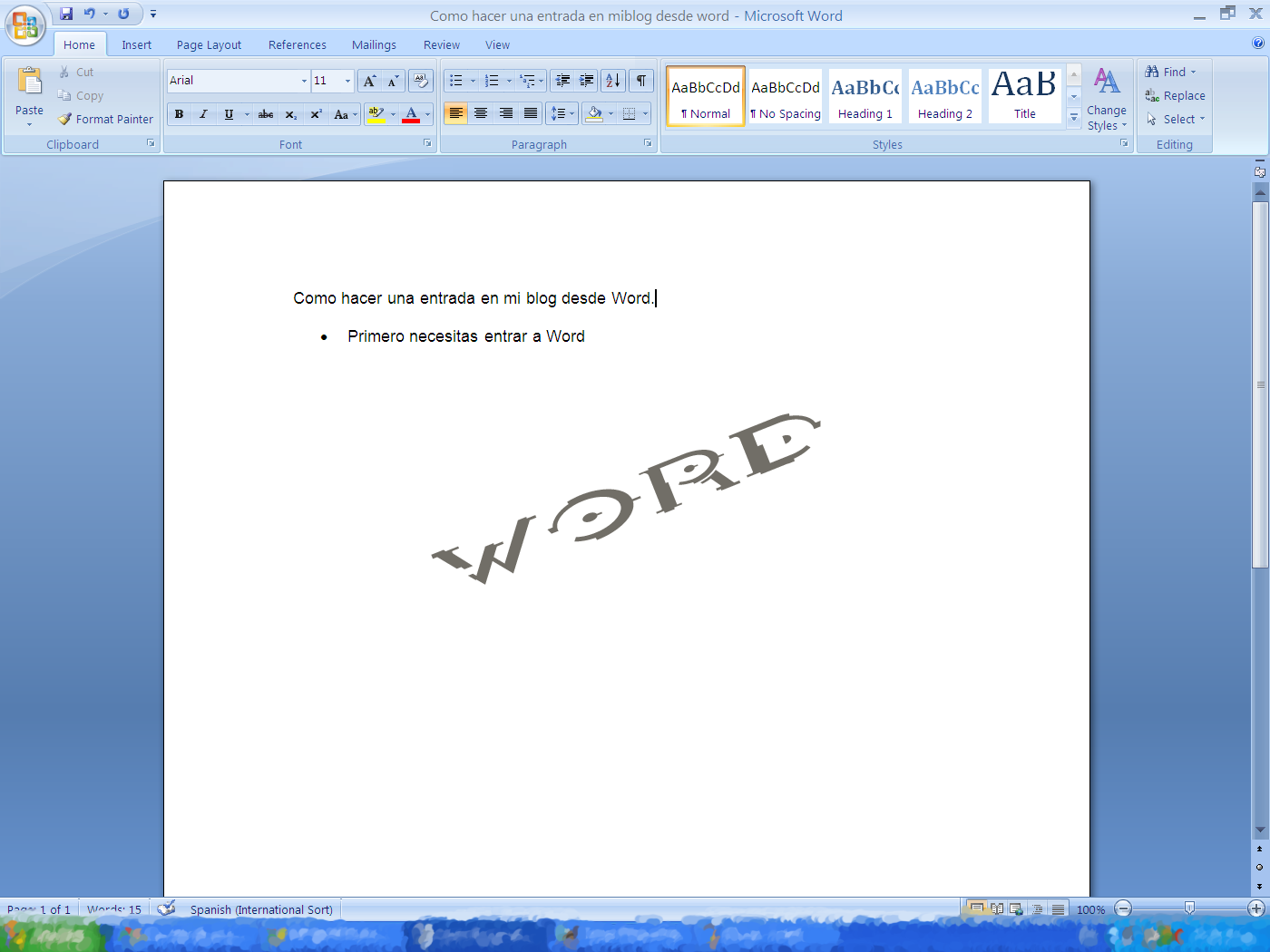Open the font size dropdown showing 11

347,81
